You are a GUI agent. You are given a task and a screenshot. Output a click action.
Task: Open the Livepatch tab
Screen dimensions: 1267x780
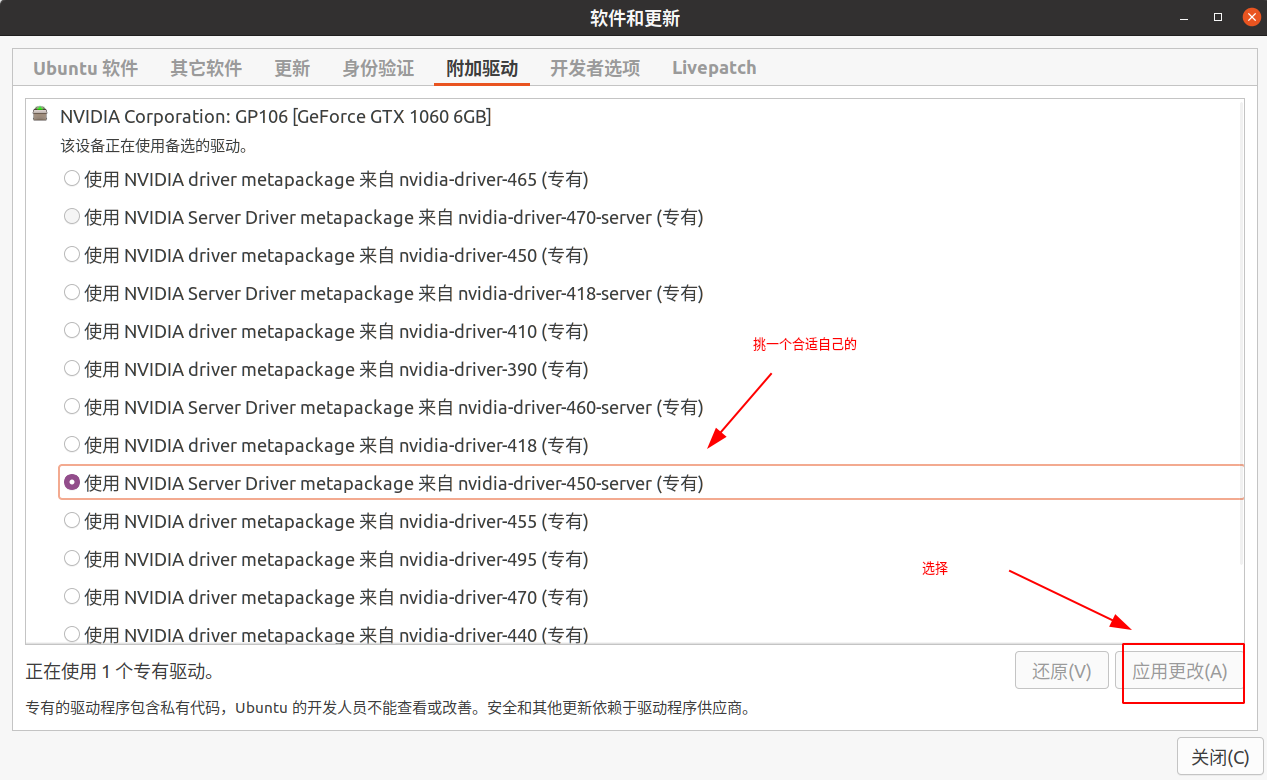(x=714, y=68)
